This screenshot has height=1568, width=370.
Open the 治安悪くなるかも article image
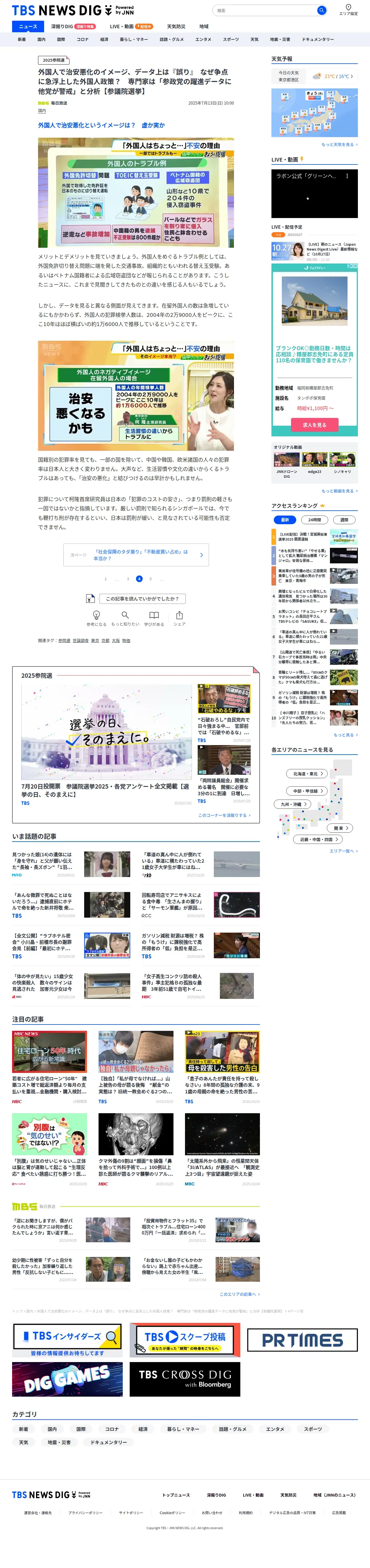tap(136, 396)
